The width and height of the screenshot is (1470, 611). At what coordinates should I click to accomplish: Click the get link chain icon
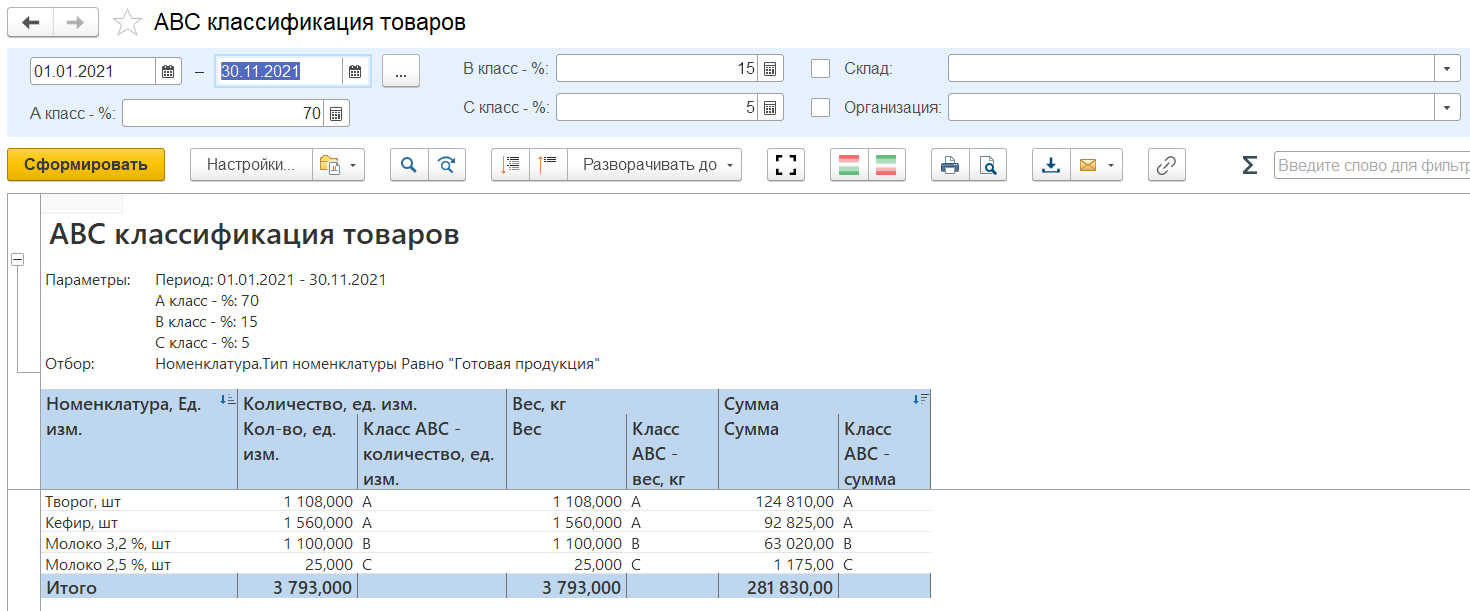click(1166, 165)
